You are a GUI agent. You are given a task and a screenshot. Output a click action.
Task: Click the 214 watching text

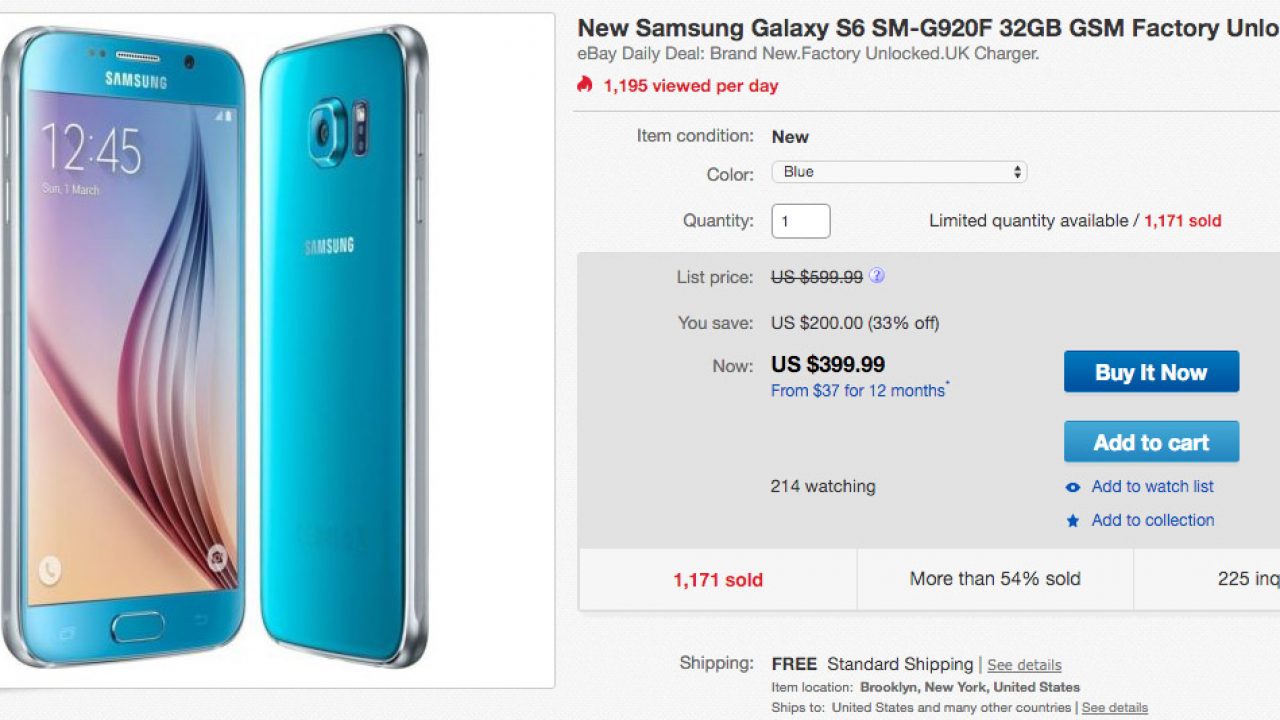pyautogui.click(x=823, y=487)
